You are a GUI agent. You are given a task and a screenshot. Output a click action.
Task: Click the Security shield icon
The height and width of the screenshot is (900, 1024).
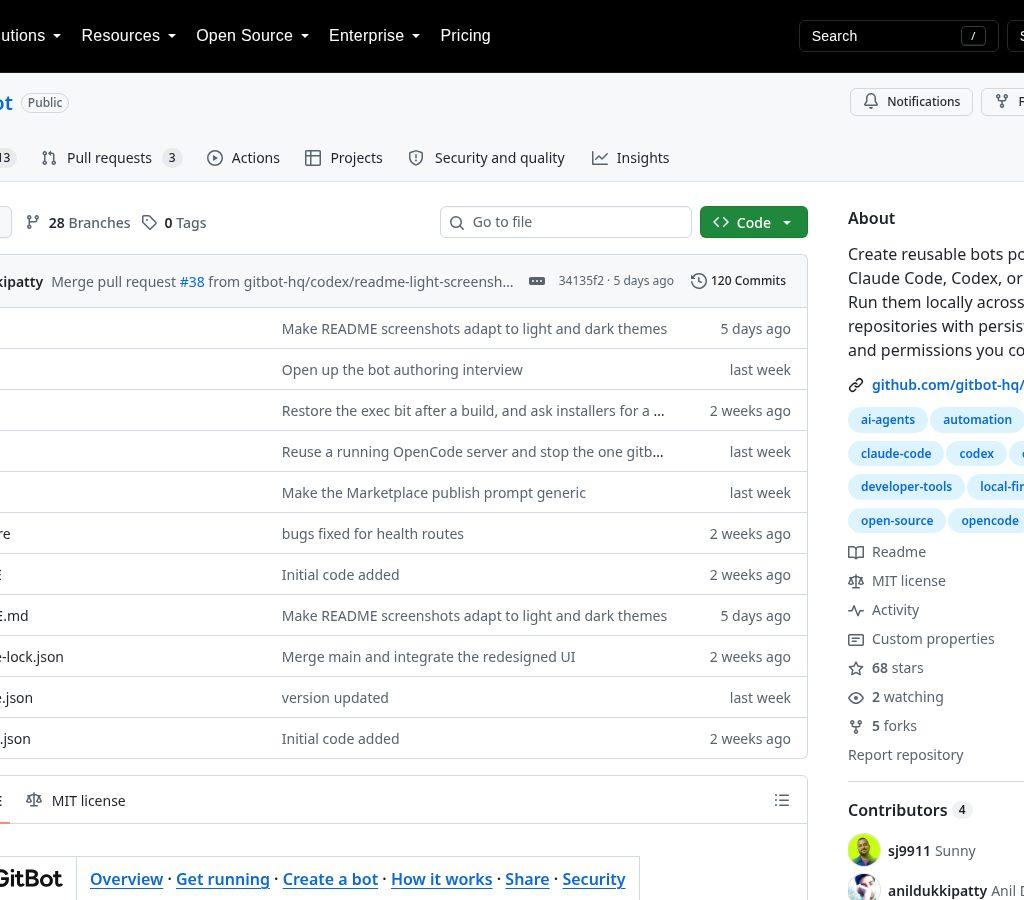(x=416, y=158)
